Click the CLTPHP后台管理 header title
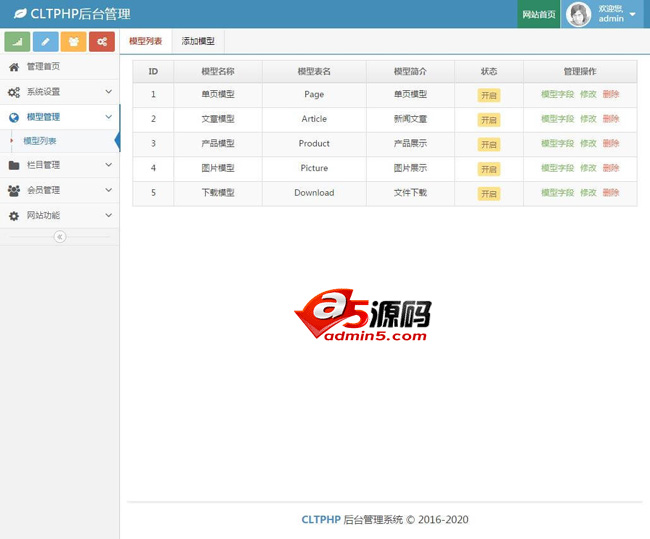 pos(80,14)
